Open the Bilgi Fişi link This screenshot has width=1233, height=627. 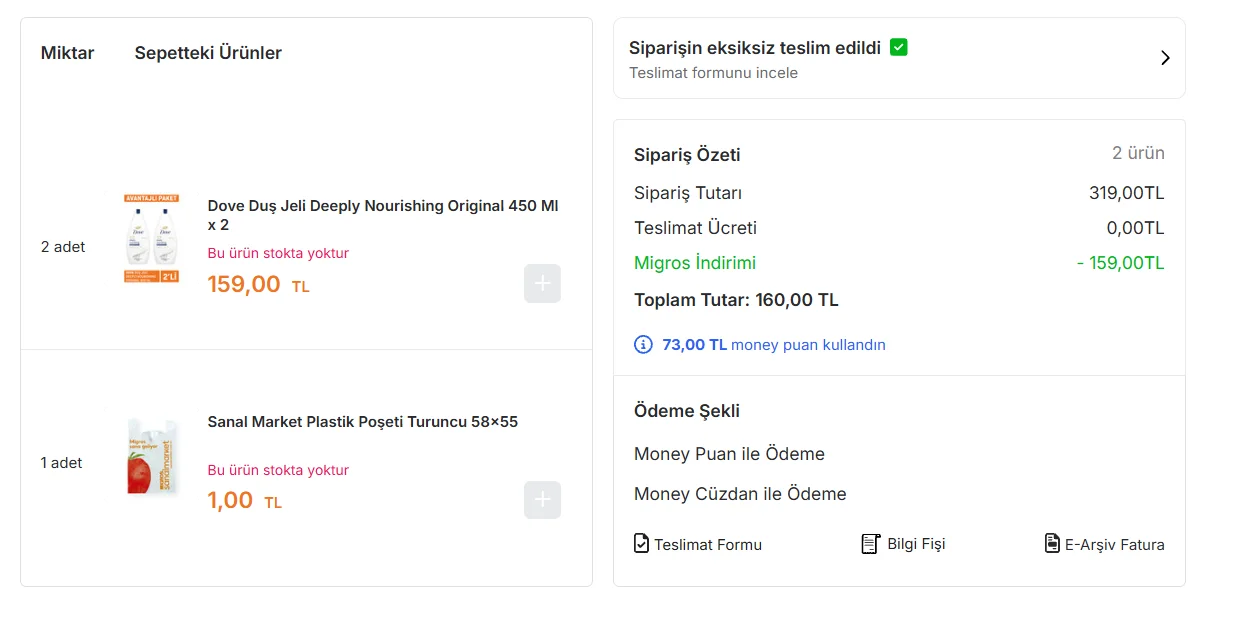tap(903, 544)
